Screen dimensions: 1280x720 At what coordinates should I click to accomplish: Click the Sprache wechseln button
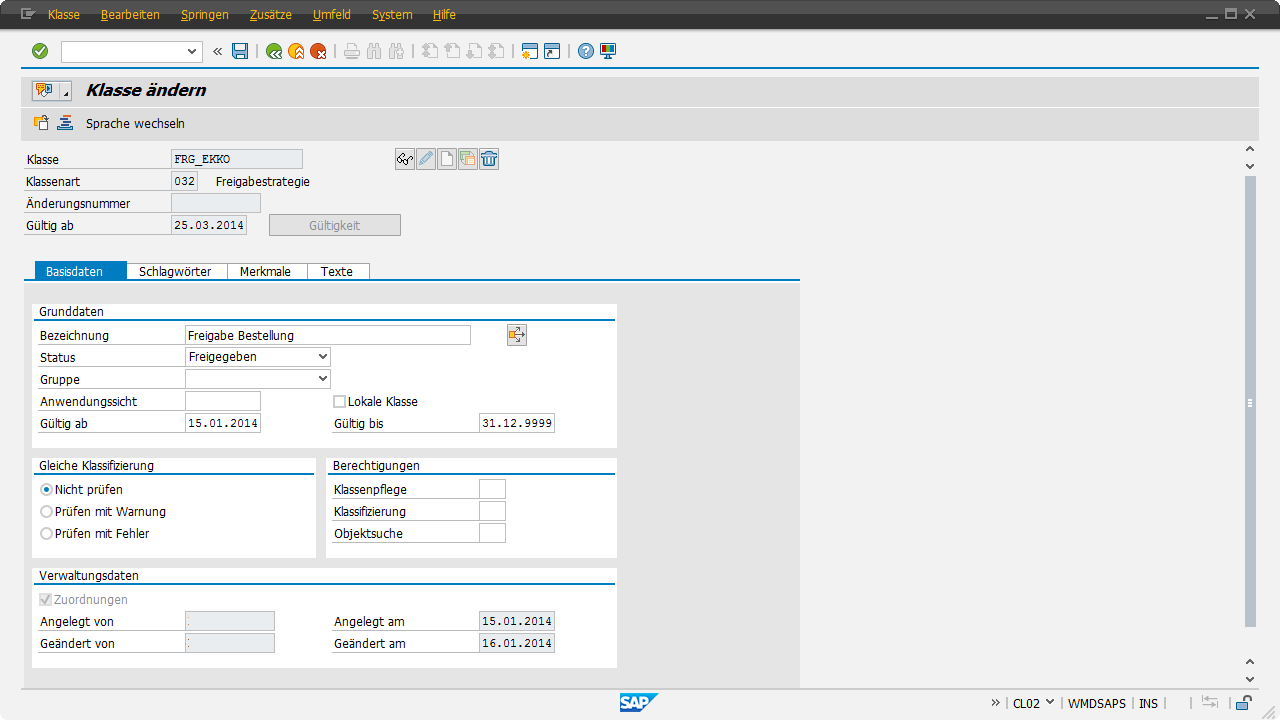coord(135,124)
